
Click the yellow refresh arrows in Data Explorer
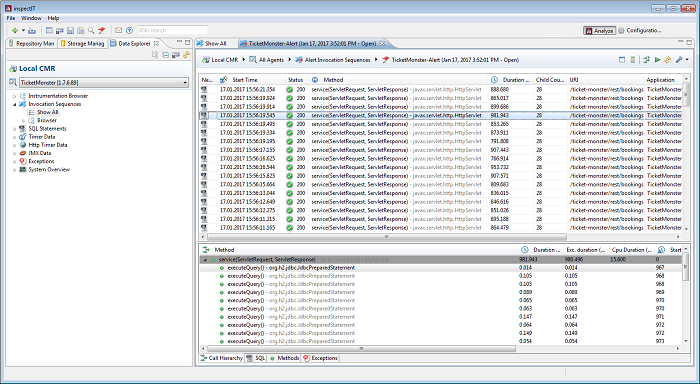(x=186, y=55)
